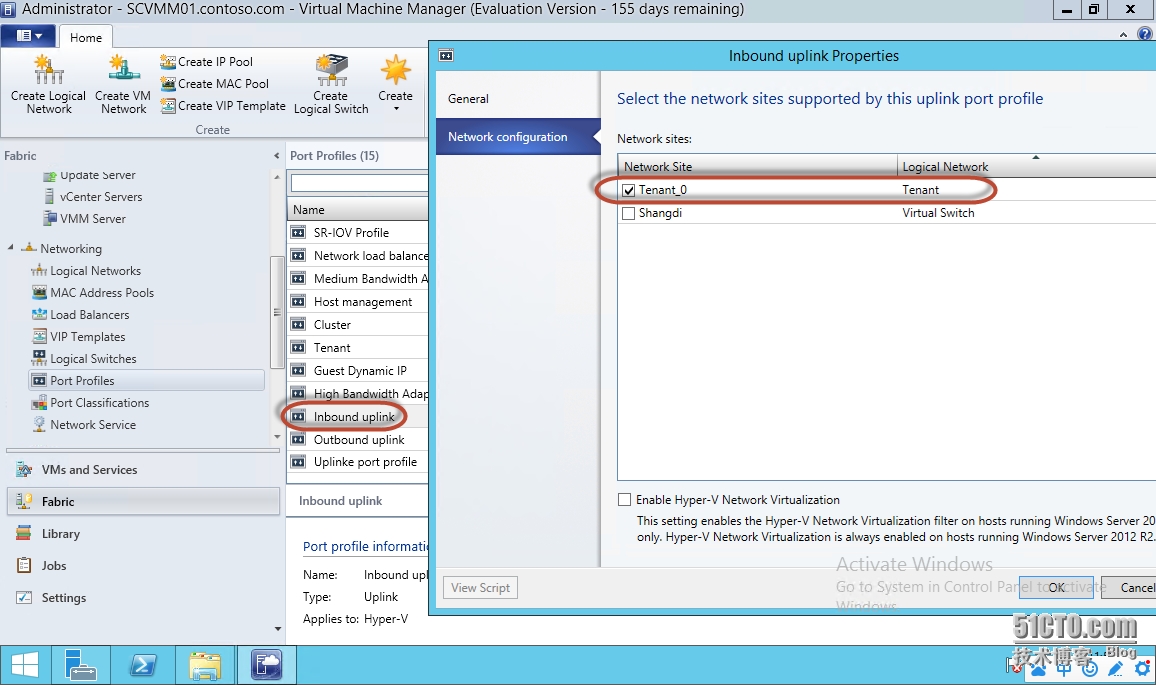Select the Cluster port profile row
The height and width of the screenshot is (685, 1156).
tap(358, 325)
